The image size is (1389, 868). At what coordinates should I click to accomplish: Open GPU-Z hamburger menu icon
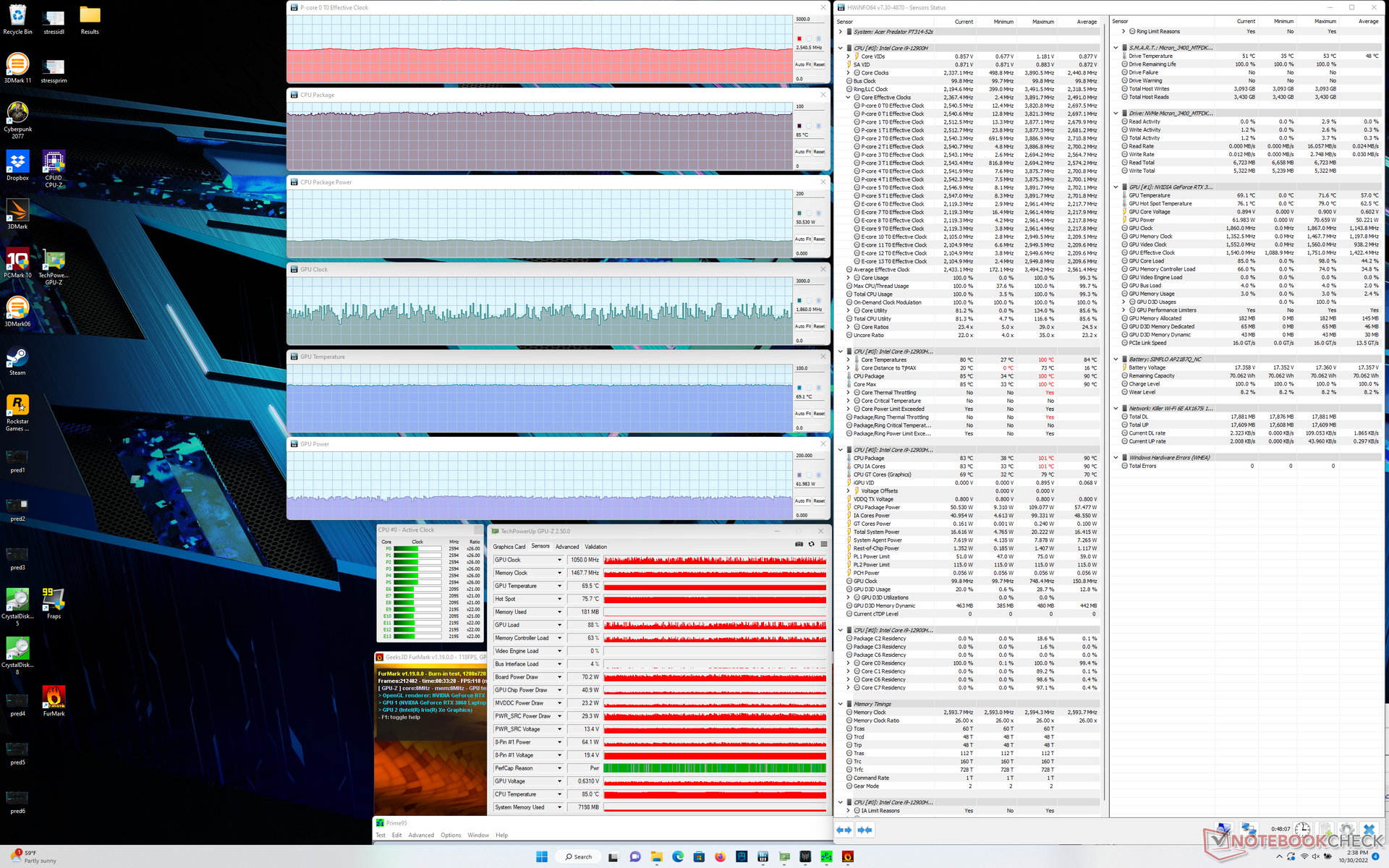pyautogui.click(x=823, y=544)
